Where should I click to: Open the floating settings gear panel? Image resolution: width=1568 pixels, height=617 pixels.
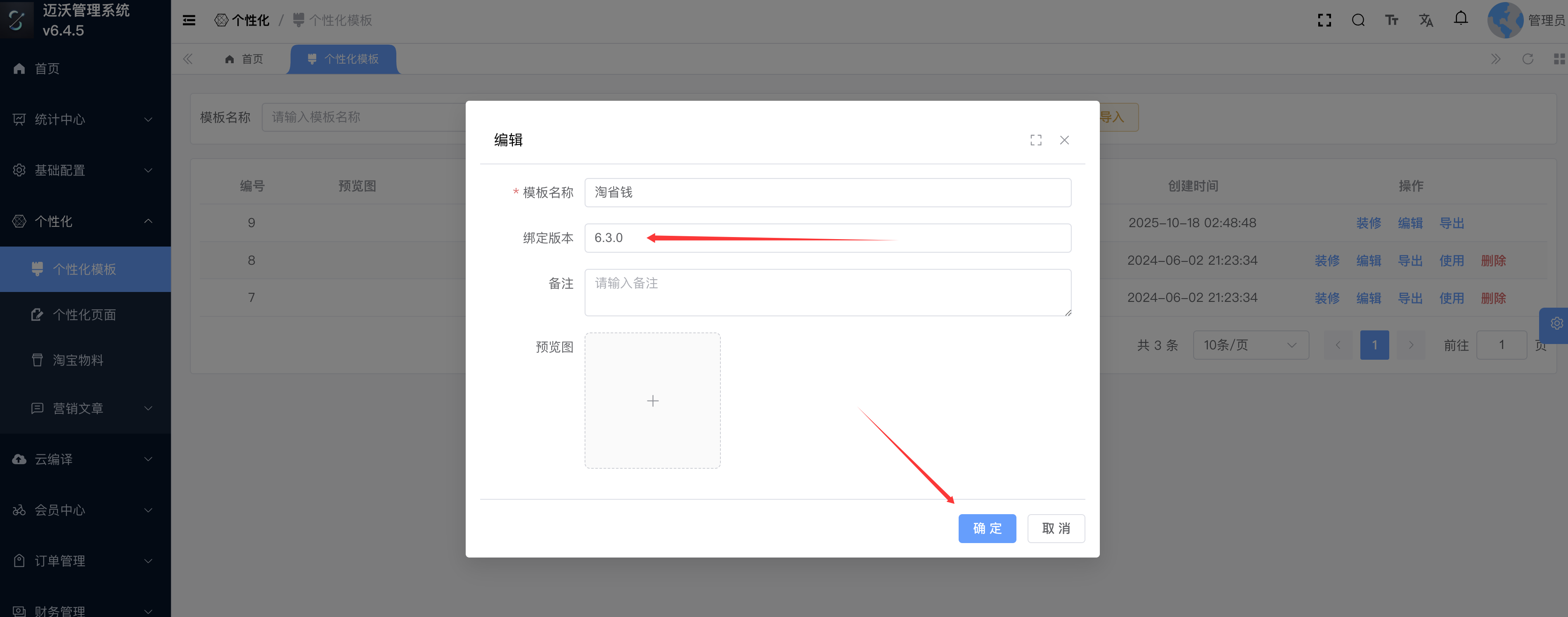[1556, 323]
